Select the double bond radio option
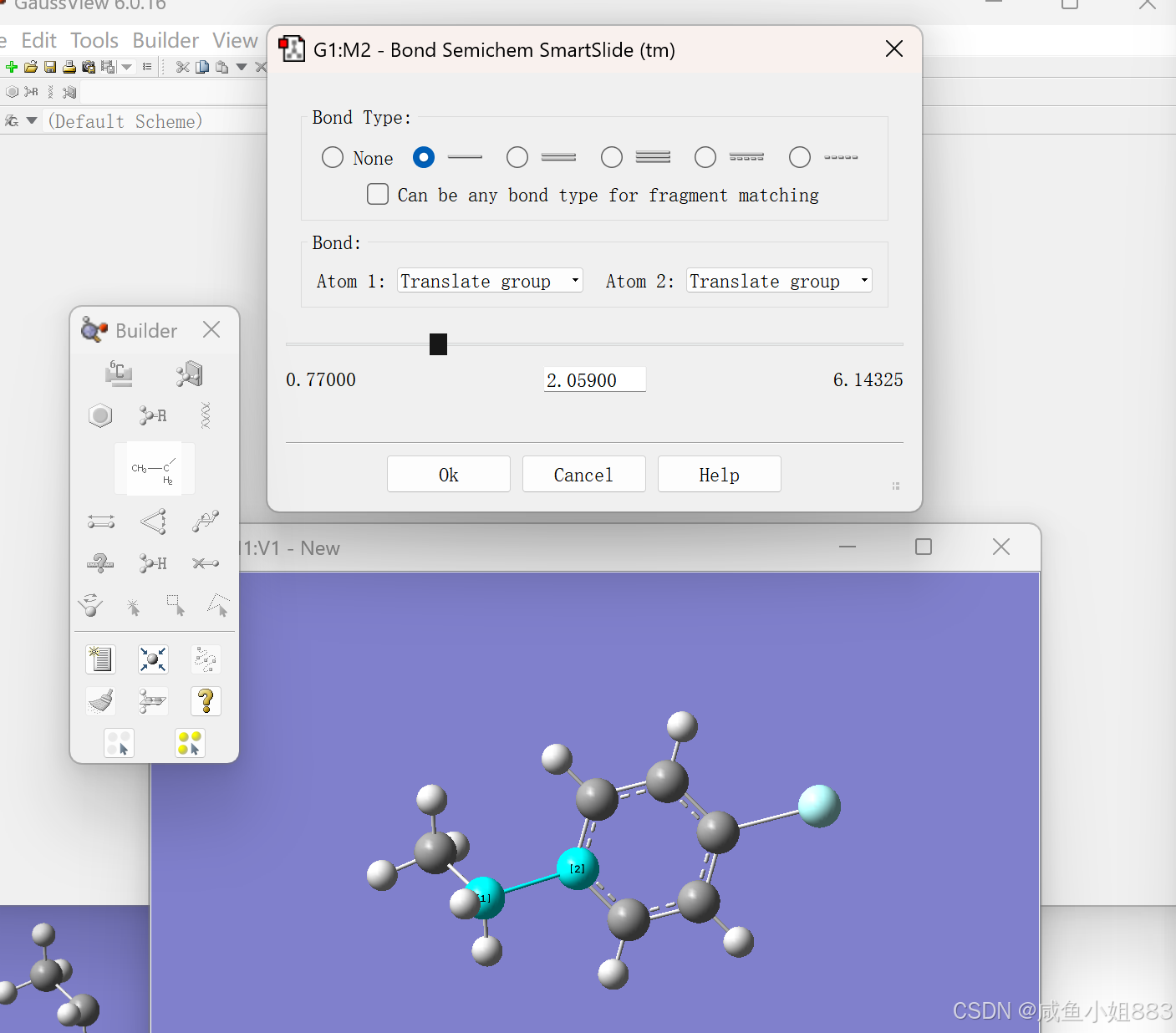Image resolution: width=1176 pixels, height=1033 pixels. click(517, 157)
